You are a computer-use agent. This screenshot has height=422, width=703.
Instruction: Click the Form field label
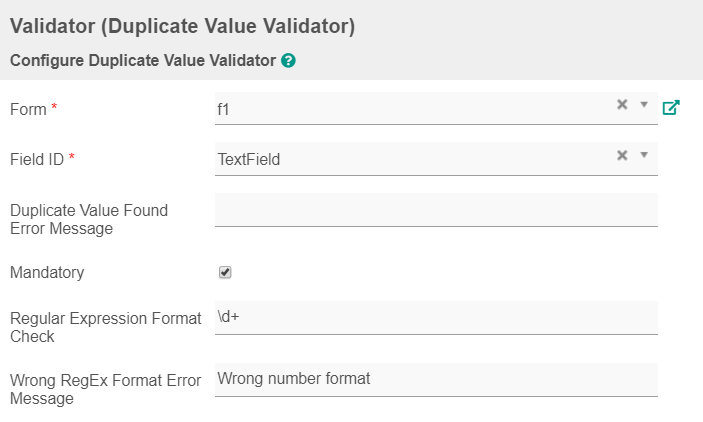28,109
